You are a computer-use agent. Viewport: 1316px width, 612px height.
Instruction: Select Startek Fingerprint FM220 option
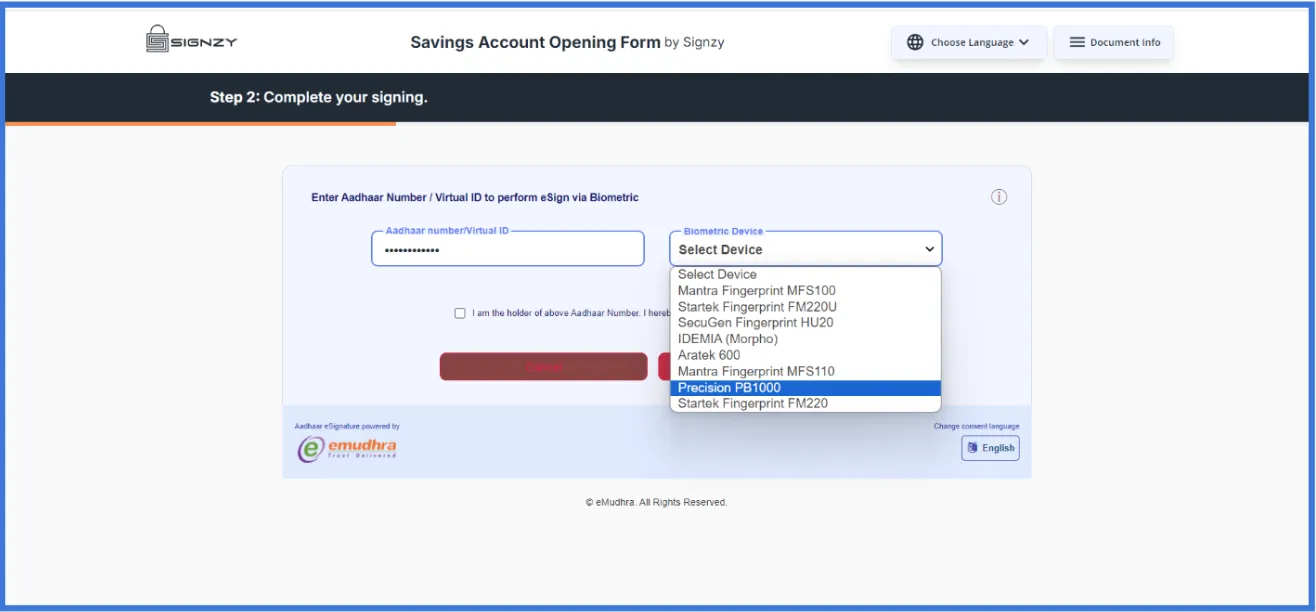(x=806, y=404)
